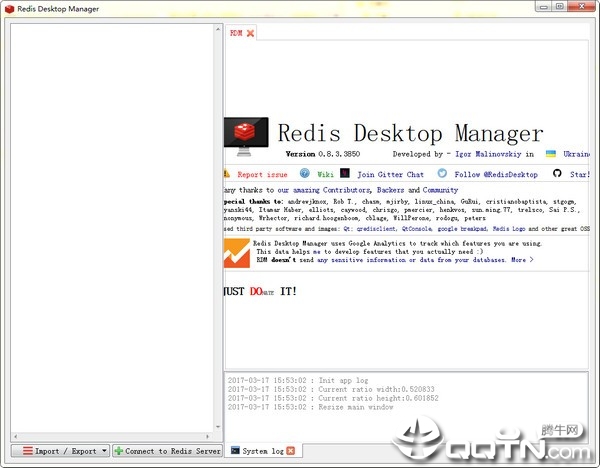The width and height of the screenshot is (600, 468).
Task: Open the Redis Logo link
Action: click(509, 229)
